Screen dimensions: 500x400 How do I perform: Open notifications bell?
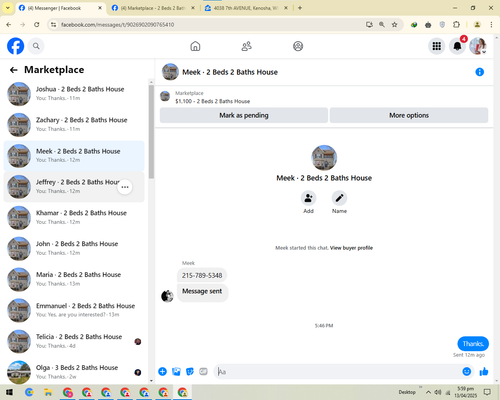tap(457, 46)
